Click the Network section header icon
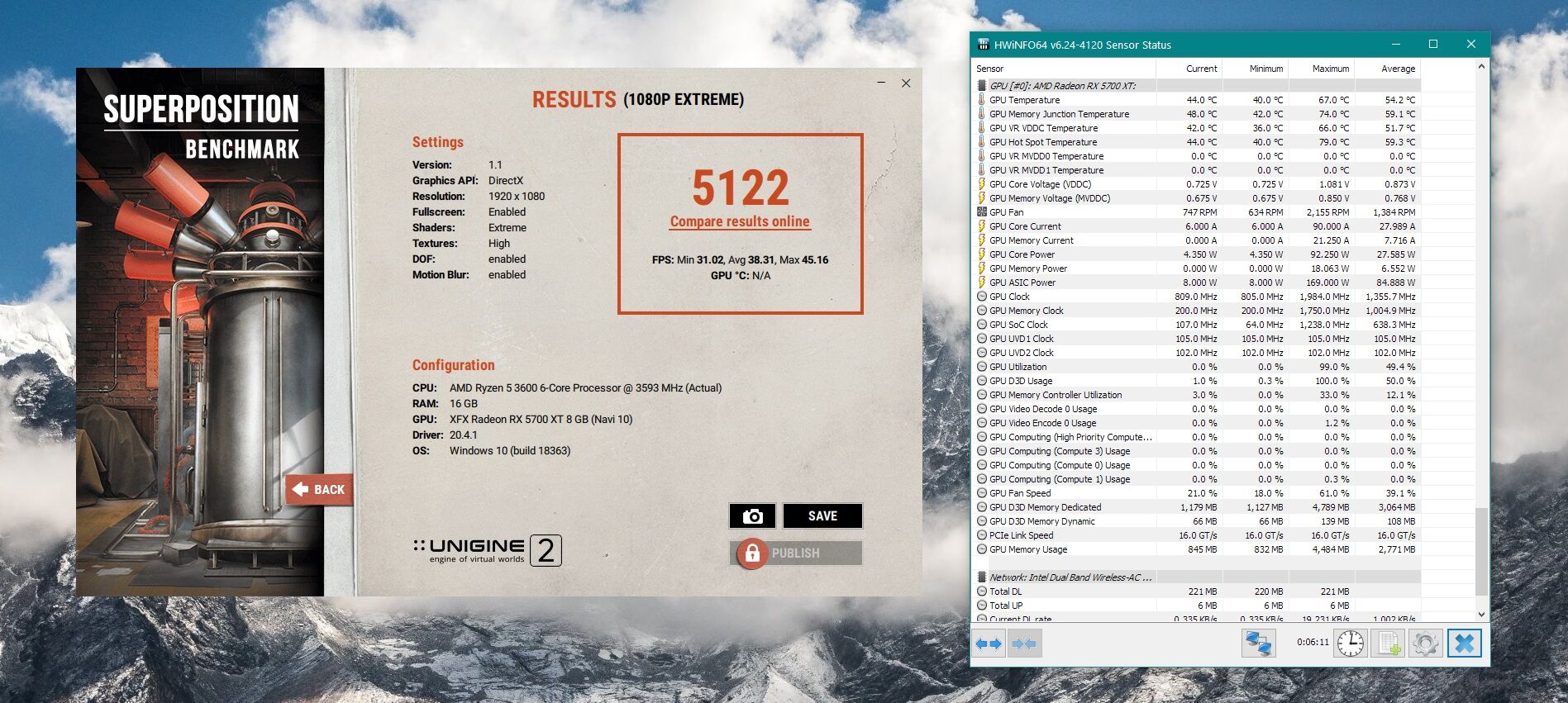Viewport: 1568px width, 703px height. (982, 577)
